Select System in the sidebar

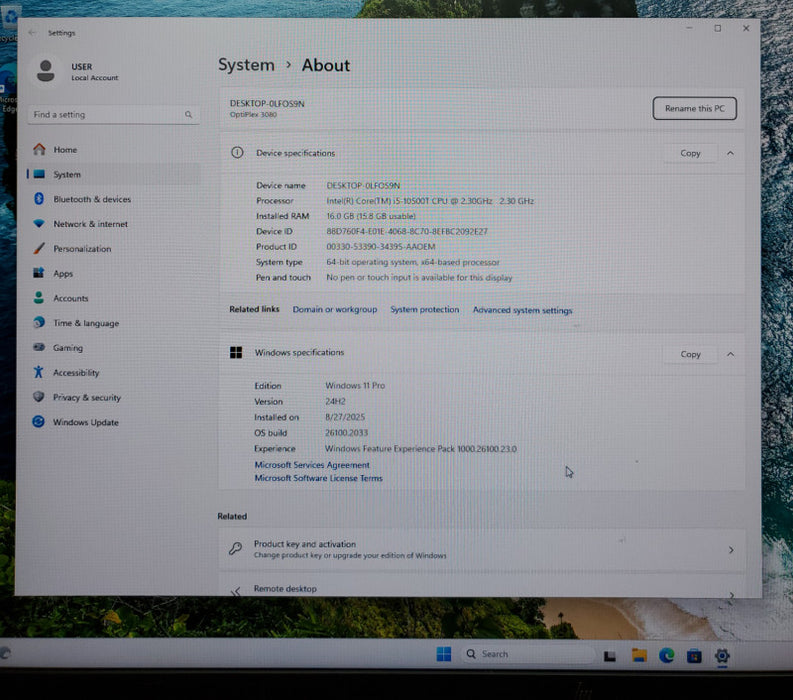[x=113, y=174]
